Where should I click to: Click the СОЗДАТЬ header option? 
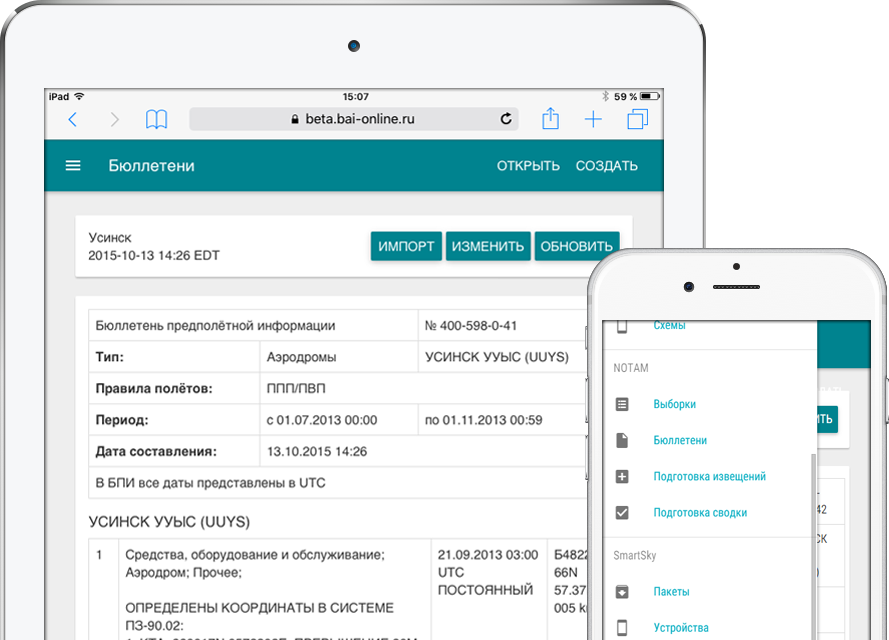606,166
